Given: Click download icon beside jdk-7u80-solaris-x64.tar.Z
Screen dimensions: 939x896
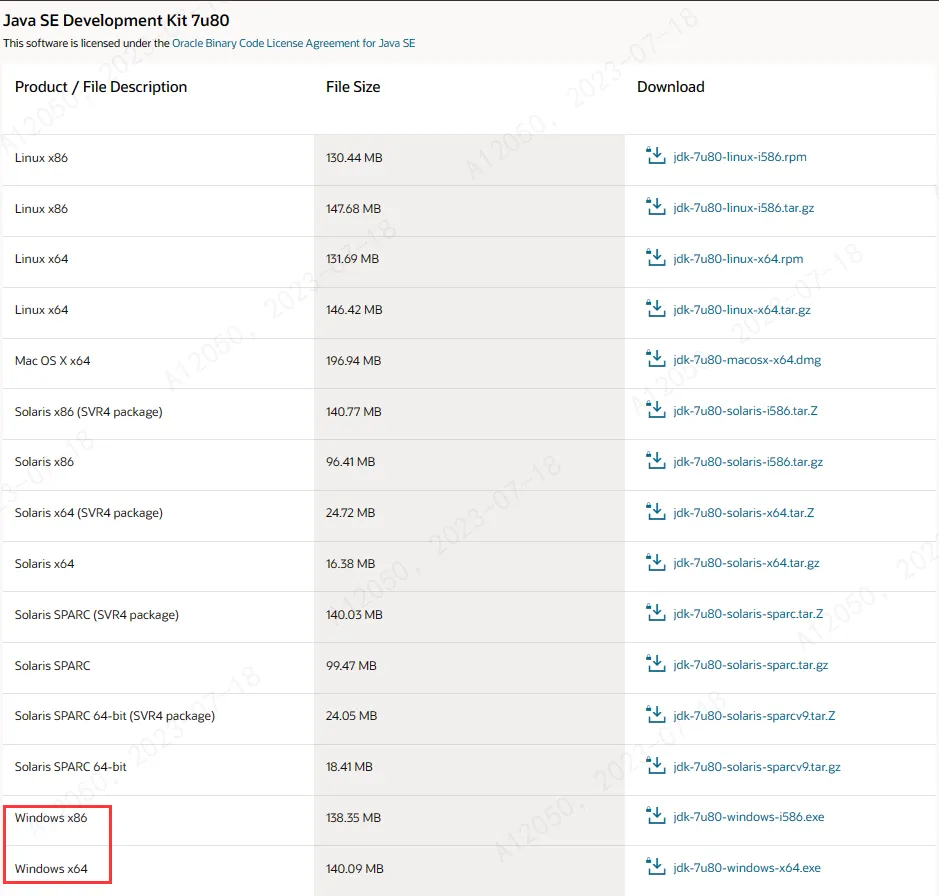Looking at the screenshot, I should coord(656,511).
